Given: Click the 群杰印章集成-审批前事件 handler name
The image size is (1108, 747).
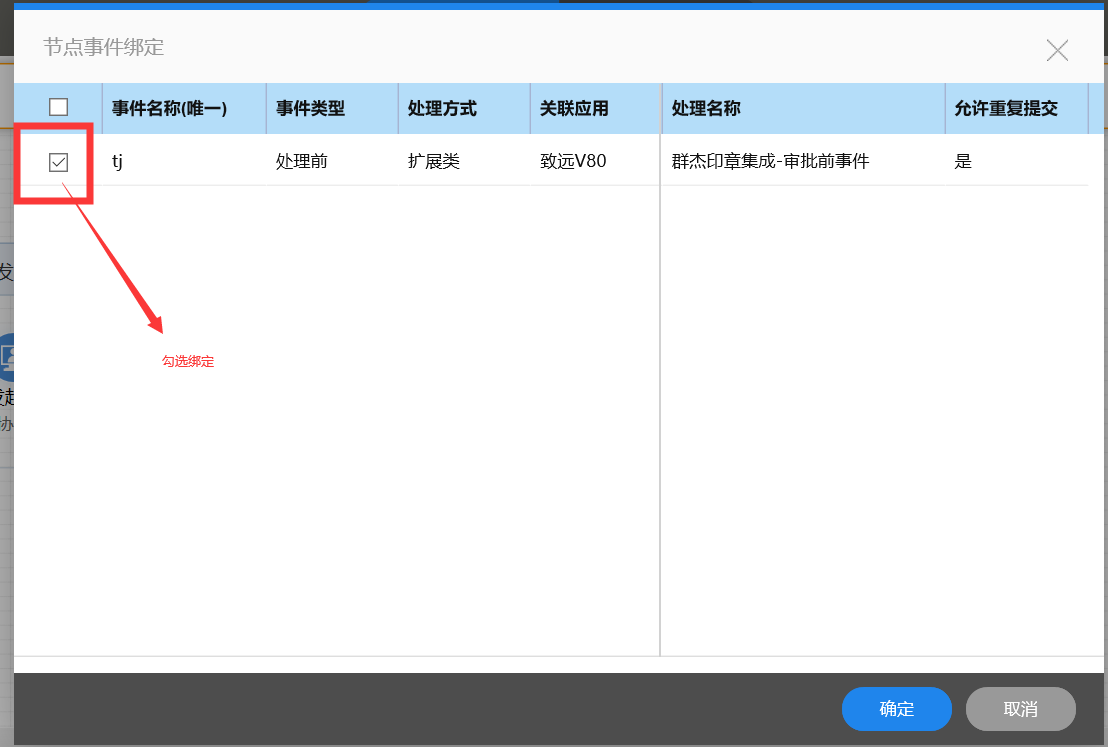Looking at the screenshot, I should [x=770, y=161].
